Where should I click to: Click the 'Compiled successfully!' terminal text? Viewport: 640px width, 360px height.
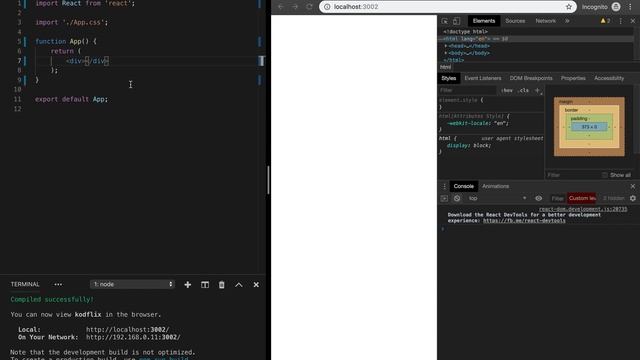52,299
